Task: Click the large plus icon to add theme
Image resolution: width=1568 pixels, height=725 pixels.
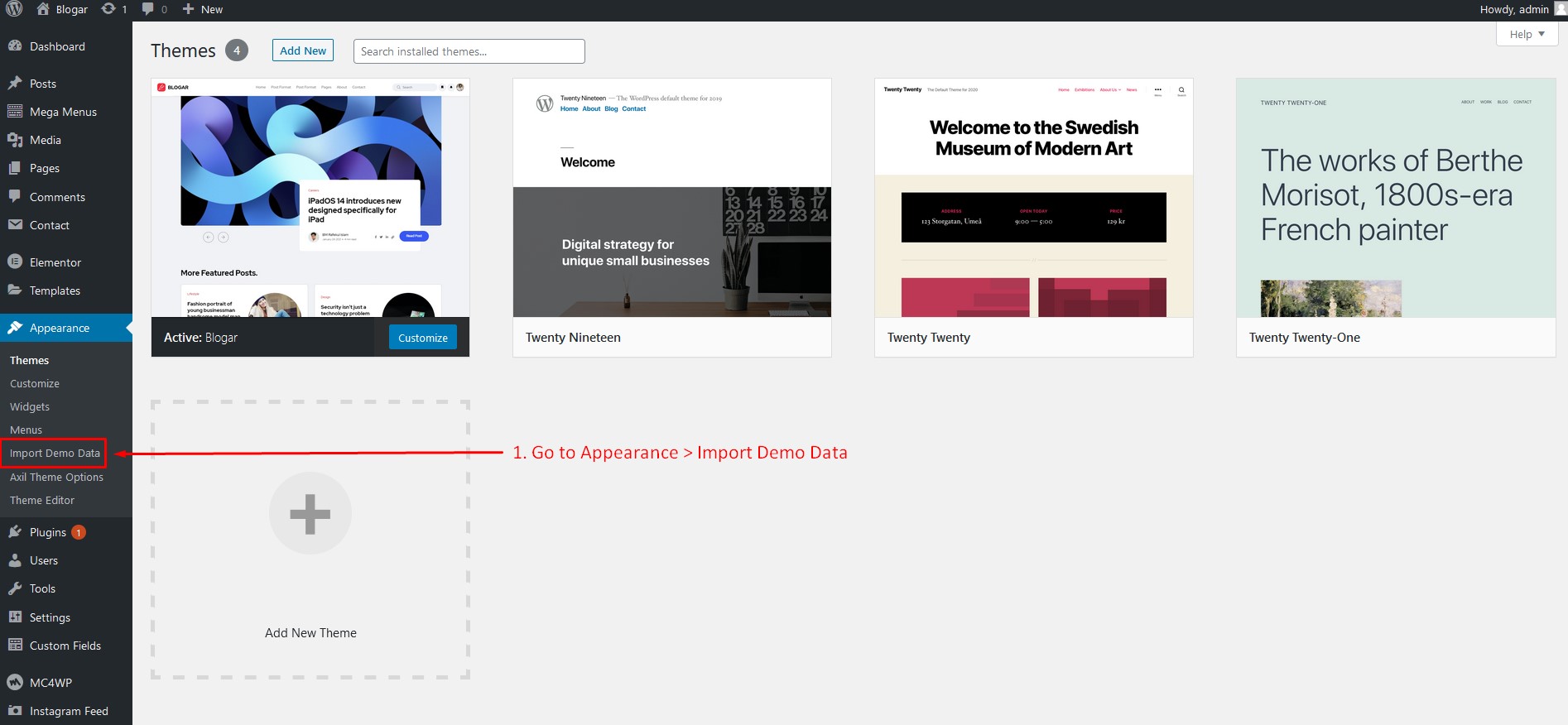Action: click(310, 513)
